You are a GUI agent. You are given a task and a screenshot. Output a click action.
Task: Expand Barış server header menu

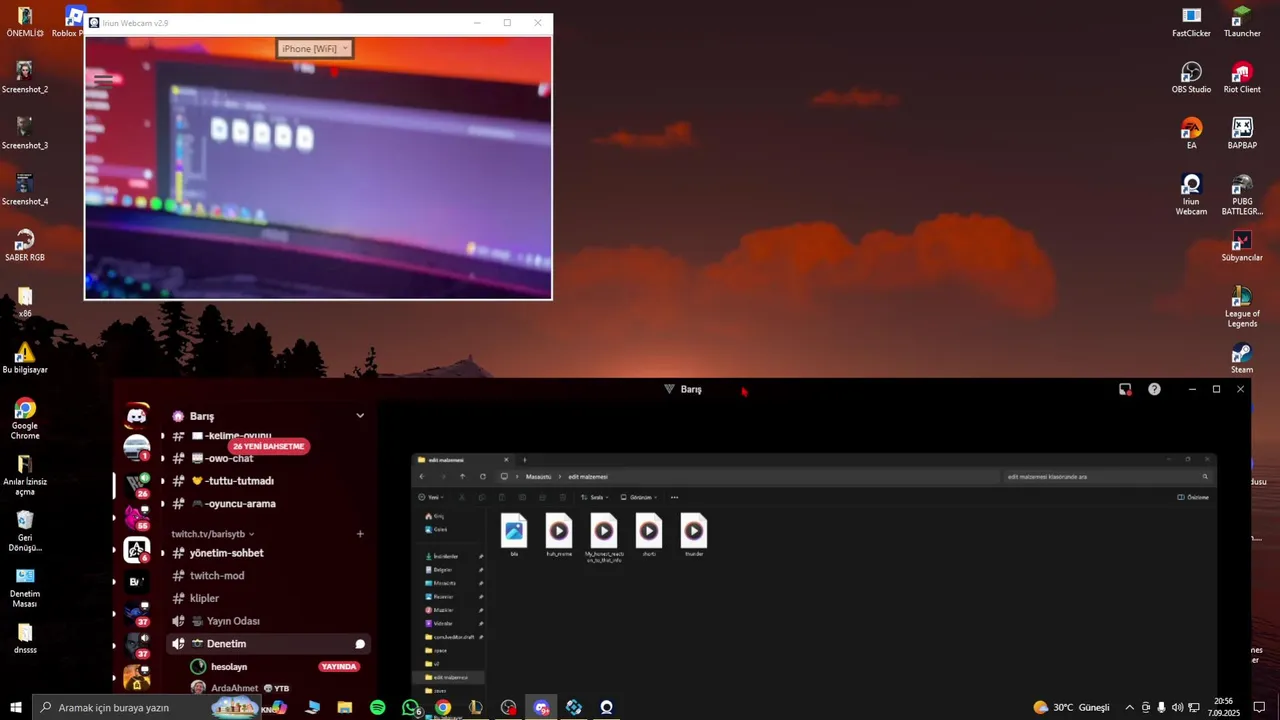tap(360, 416)
